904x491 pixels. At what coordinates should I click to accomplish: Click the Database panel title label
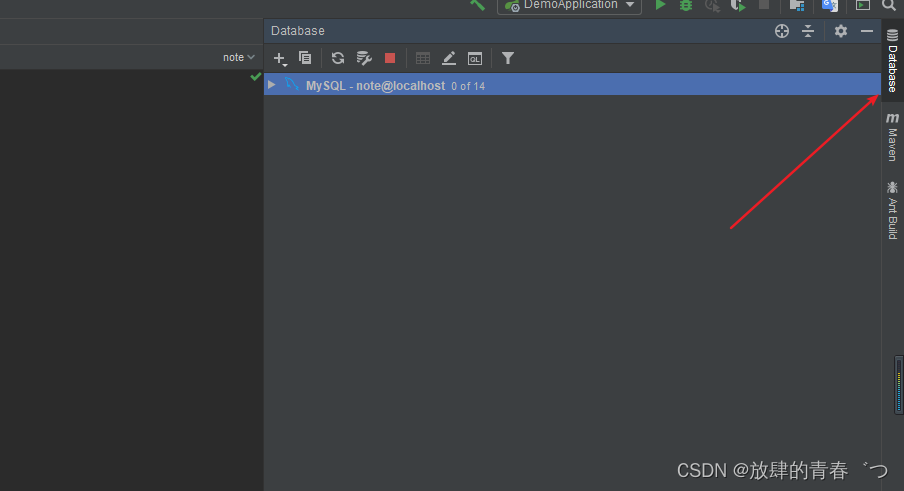(x=297, y=31)
